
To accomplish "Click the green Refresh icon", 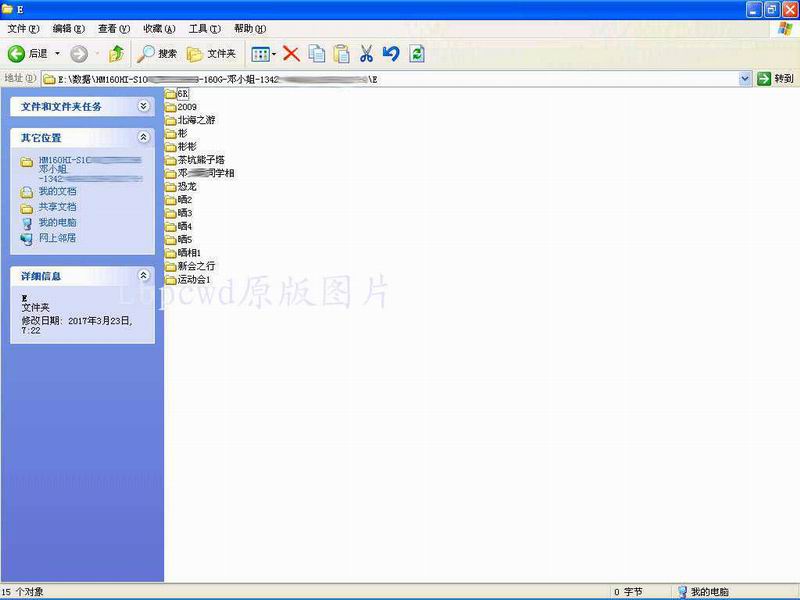I will pos(417,54).
